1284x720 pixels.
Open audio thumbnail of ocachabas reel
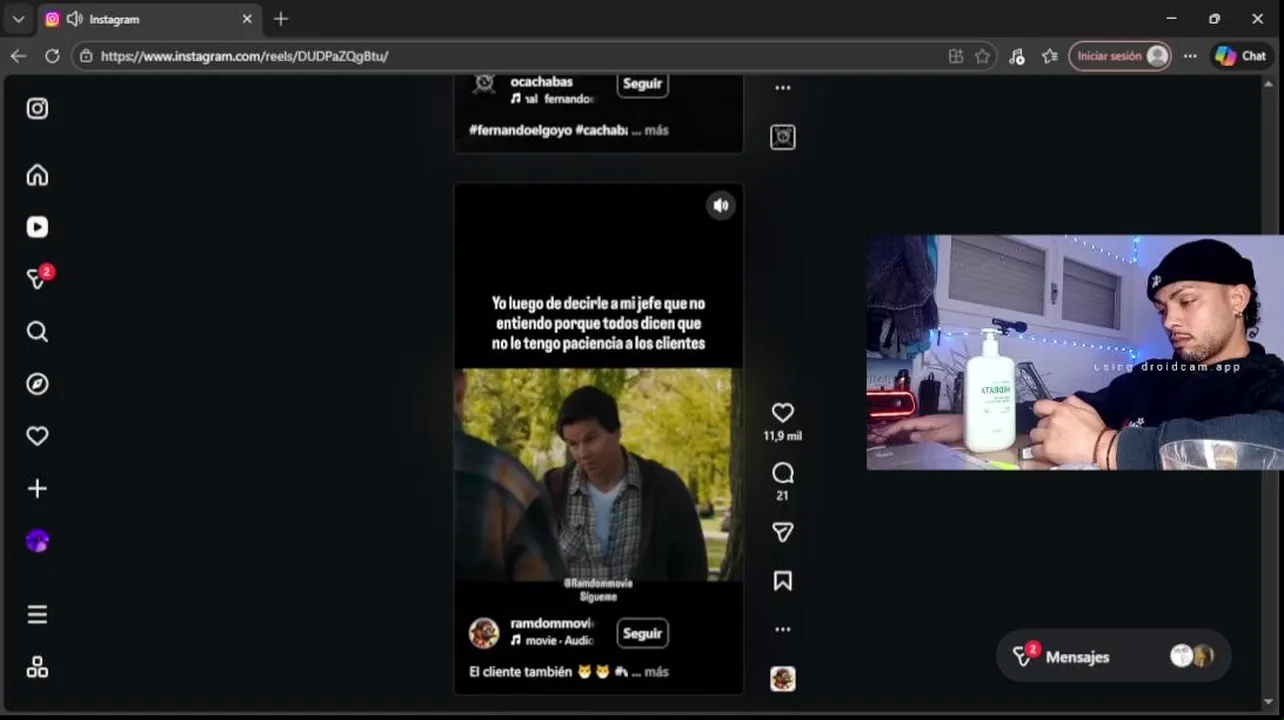pos(783,137)
